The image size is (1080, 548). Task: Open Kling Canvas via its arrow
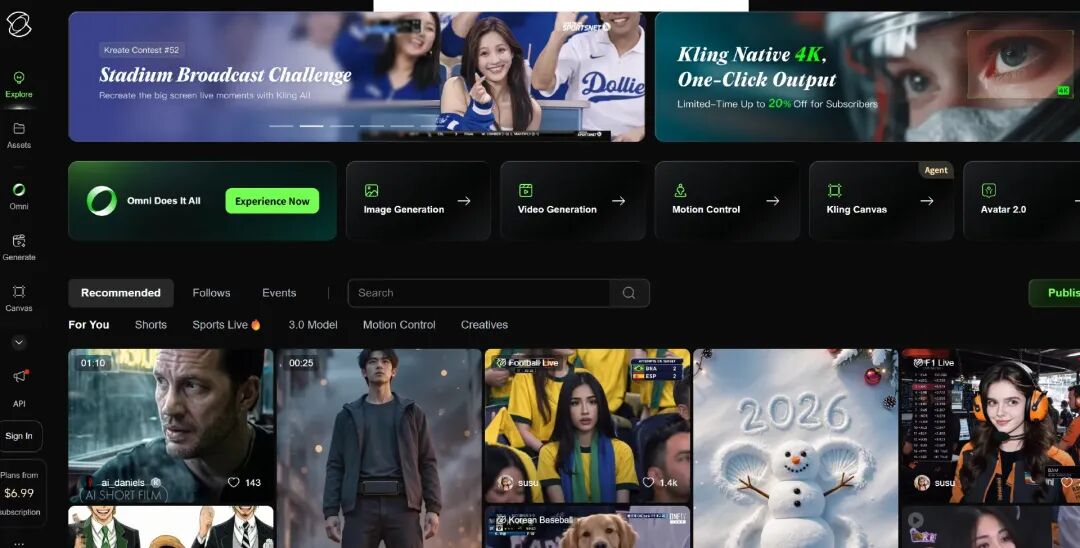pos(927,201)
